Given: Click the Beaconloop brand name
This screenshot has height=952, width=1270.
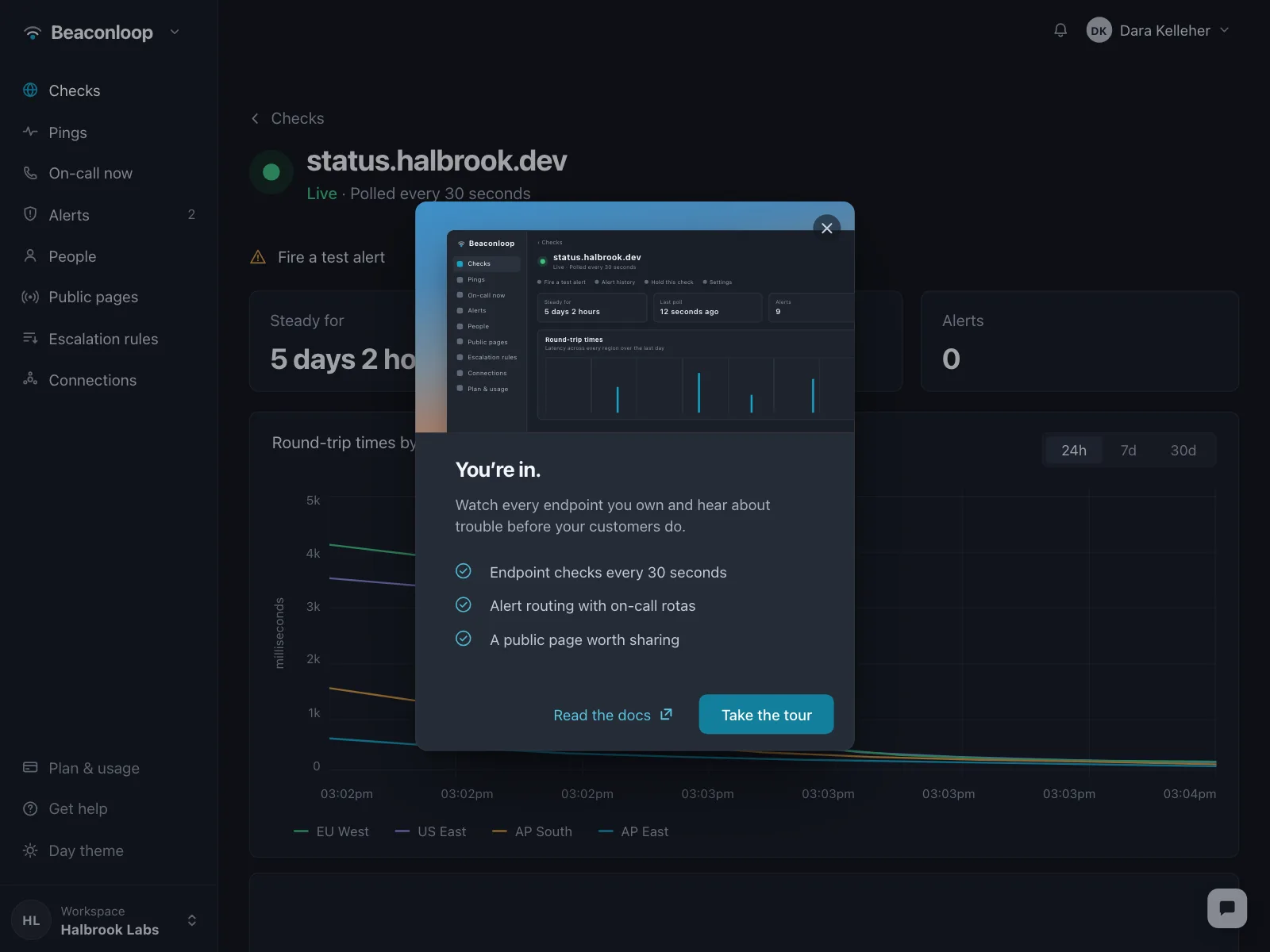Looking at the screenshot, I should 102,33.
